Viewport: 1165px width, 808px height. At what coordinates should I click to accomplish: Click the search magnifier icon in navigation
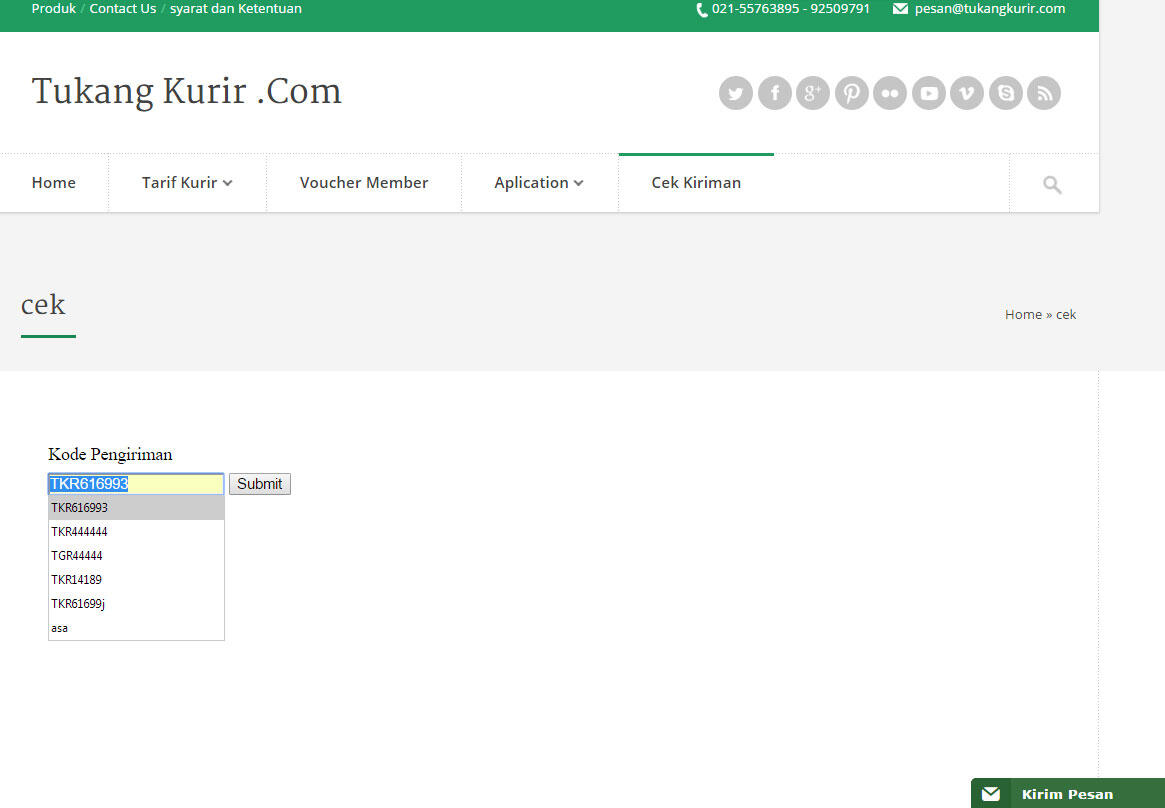[x=1052, y=184]
